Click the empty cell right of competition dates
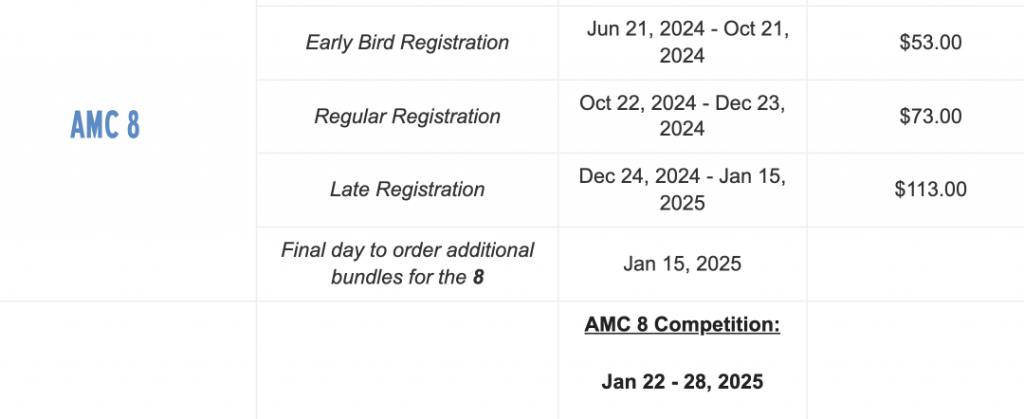 916,360
